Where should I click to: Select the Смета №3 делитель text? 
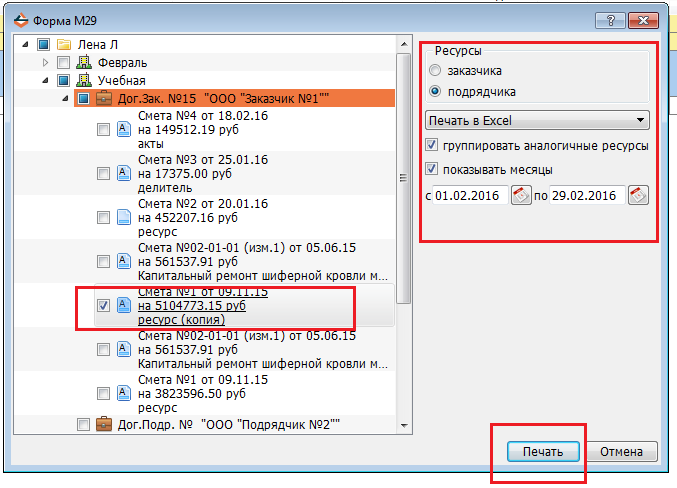click(203, 174)
